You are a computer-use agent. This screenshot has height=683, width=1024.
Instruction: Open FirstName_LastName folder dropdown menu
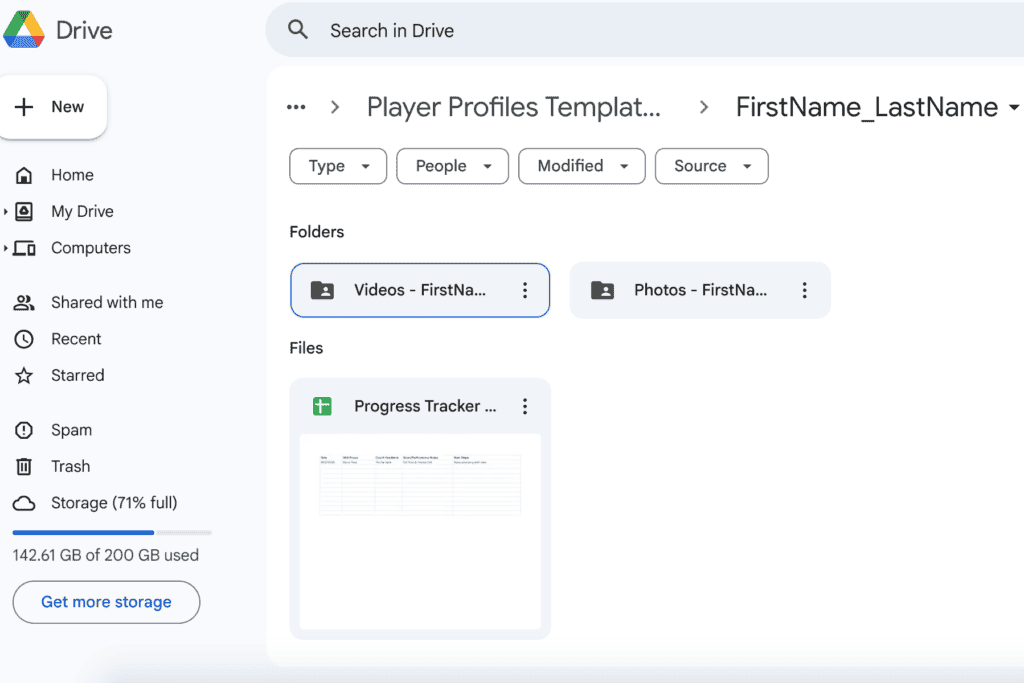(x=1014, y=107)
